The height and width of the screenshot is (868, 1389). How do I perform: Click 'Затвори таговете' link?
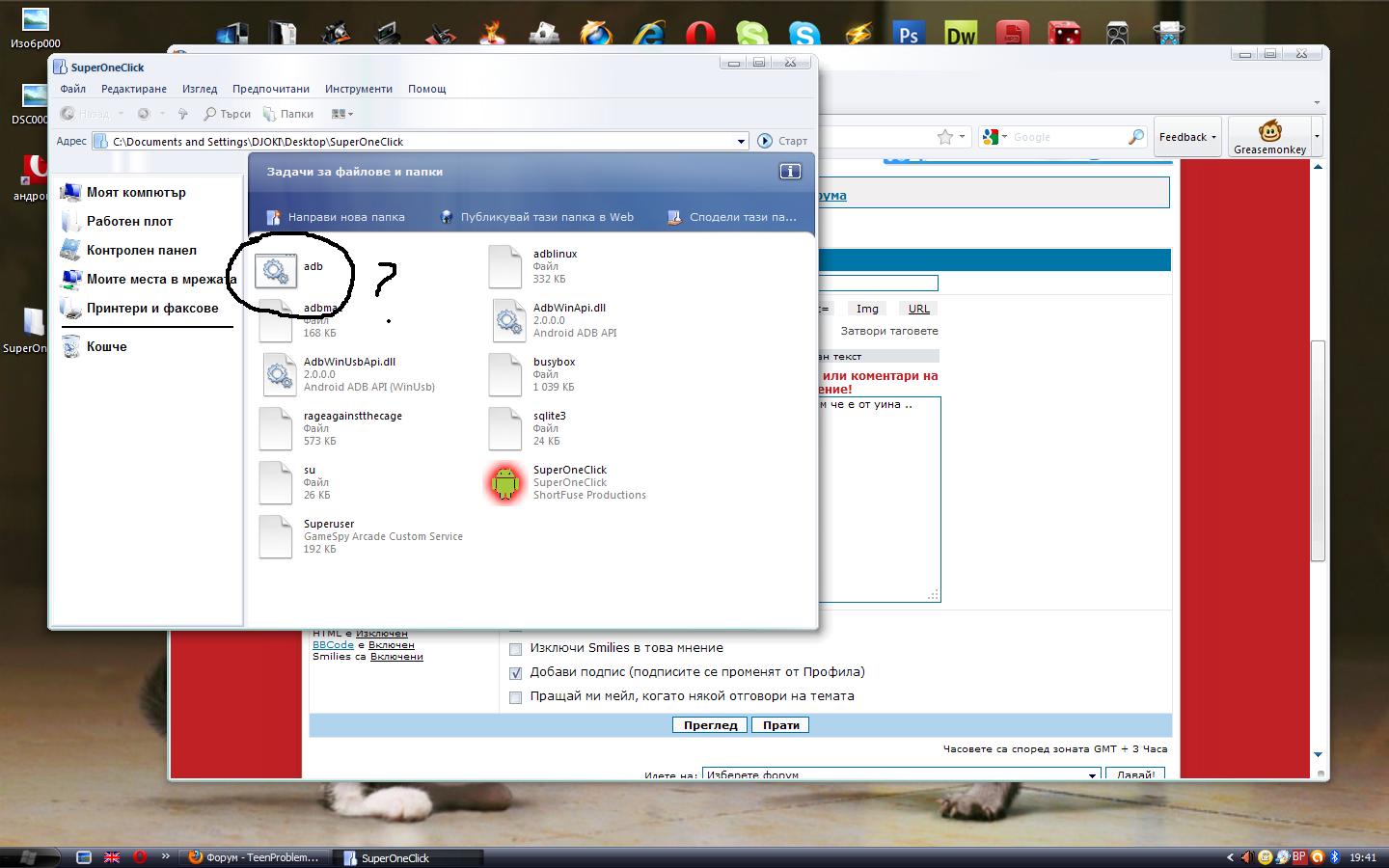point(889,331)
